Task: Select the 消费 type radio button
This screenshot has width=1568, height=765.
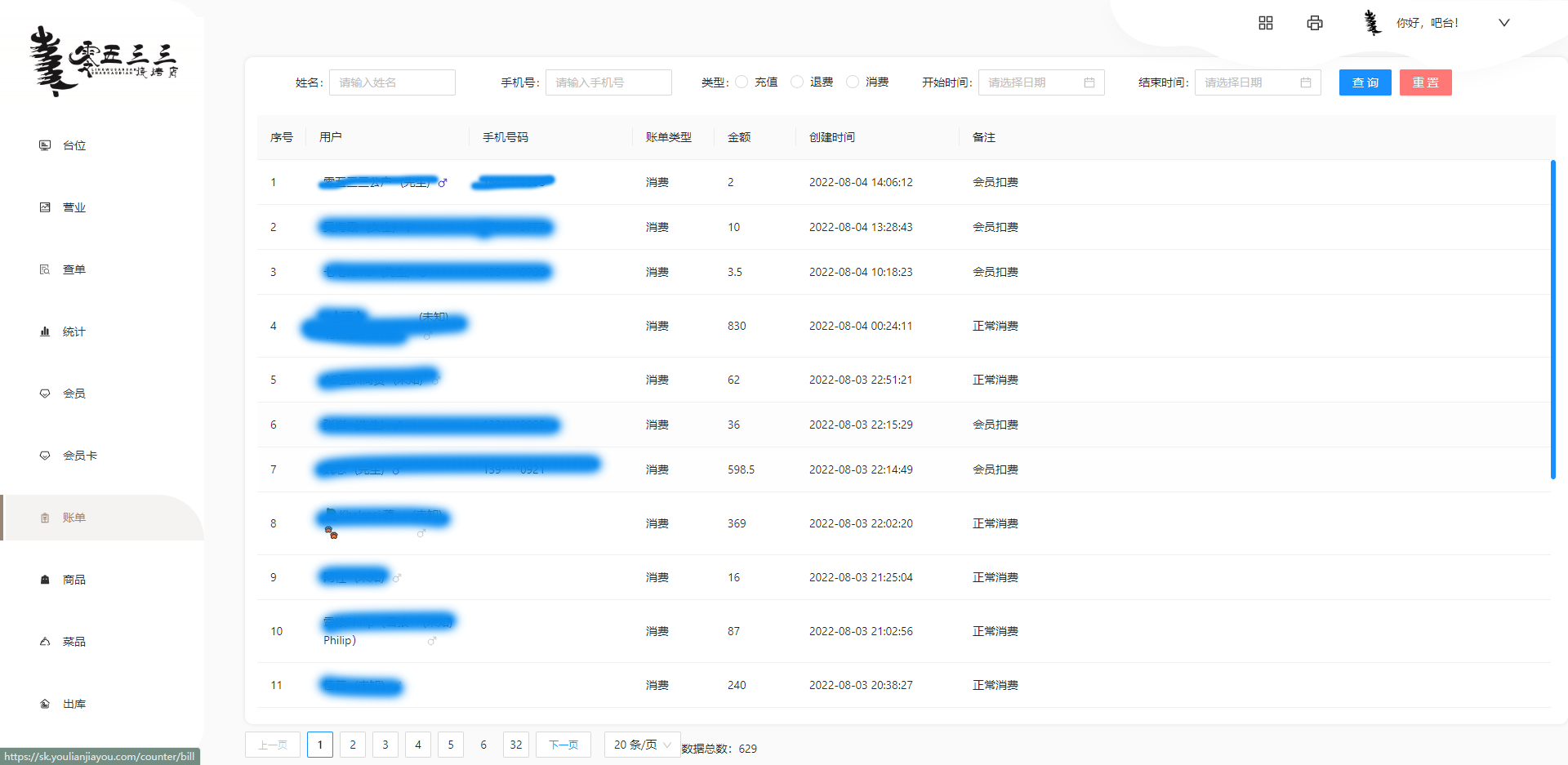Action: 853,82
